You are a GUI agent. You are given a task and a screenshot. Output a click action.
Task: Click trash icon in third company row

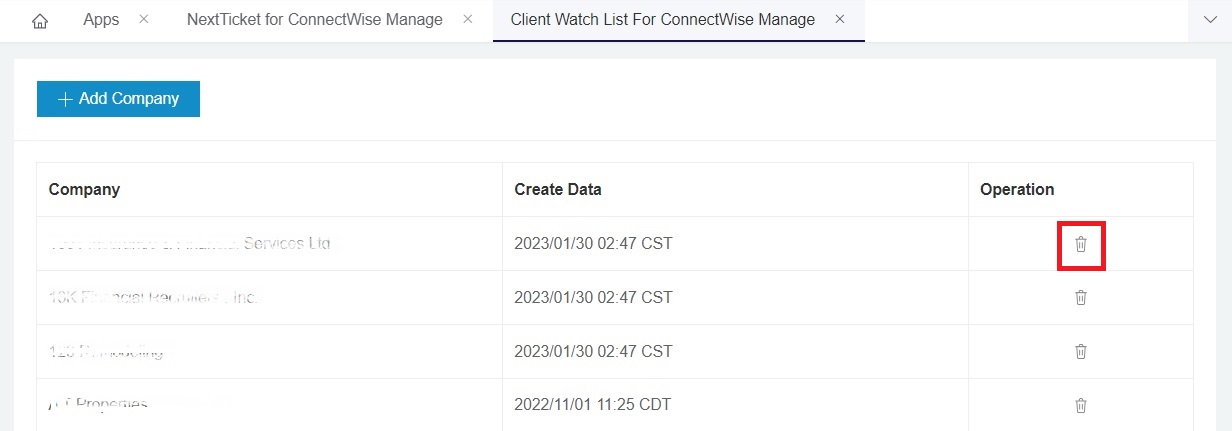[x=1080, y=352]
